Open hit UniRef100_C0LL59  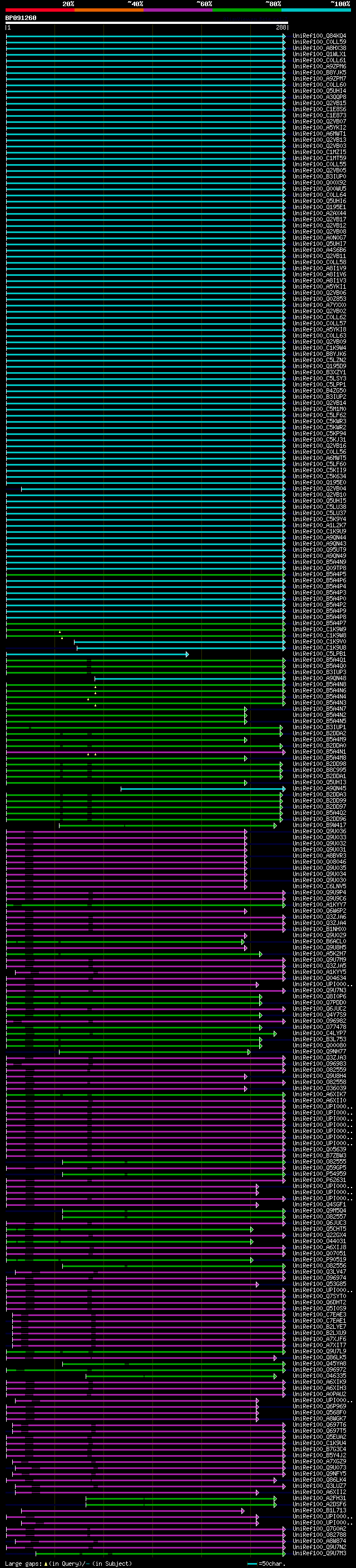pyautogui.click(x=319, y=42)
